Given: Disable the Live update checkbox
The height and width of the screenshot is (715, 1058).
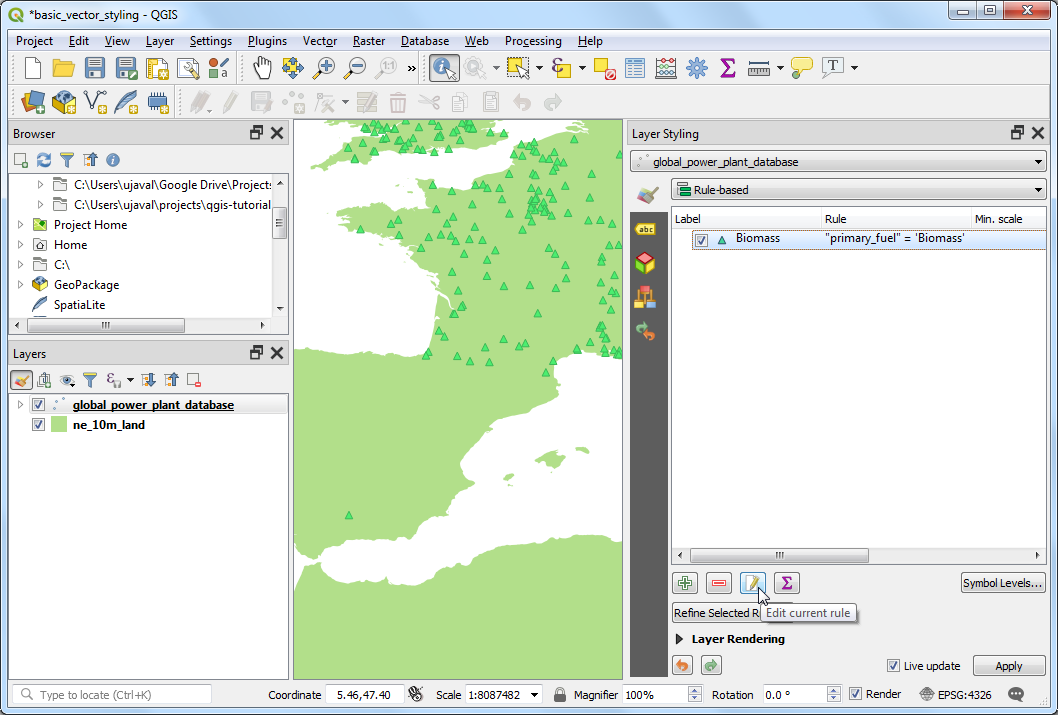Looking at the screenshot, I should pos(893,666).
